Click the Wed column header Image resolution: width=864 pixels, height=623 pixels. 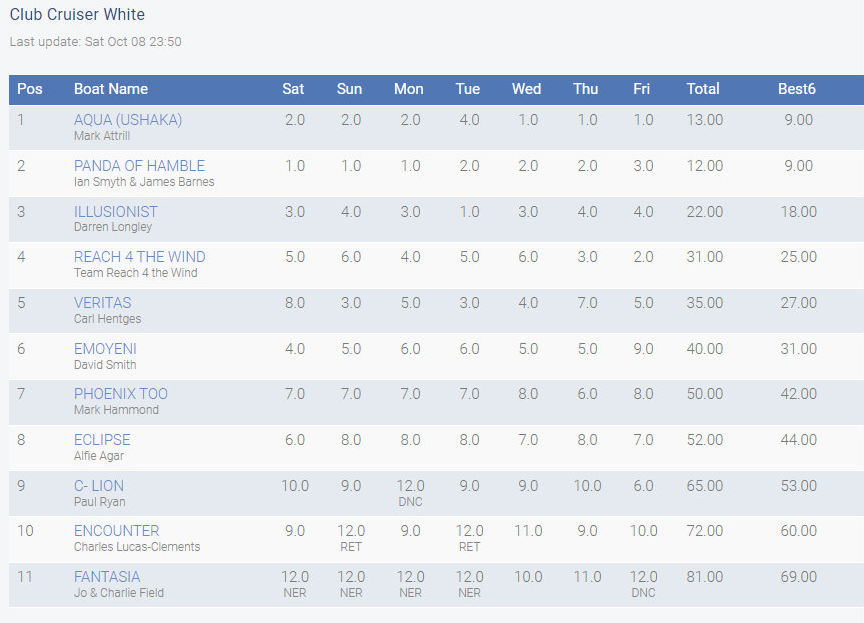(526, 89)
